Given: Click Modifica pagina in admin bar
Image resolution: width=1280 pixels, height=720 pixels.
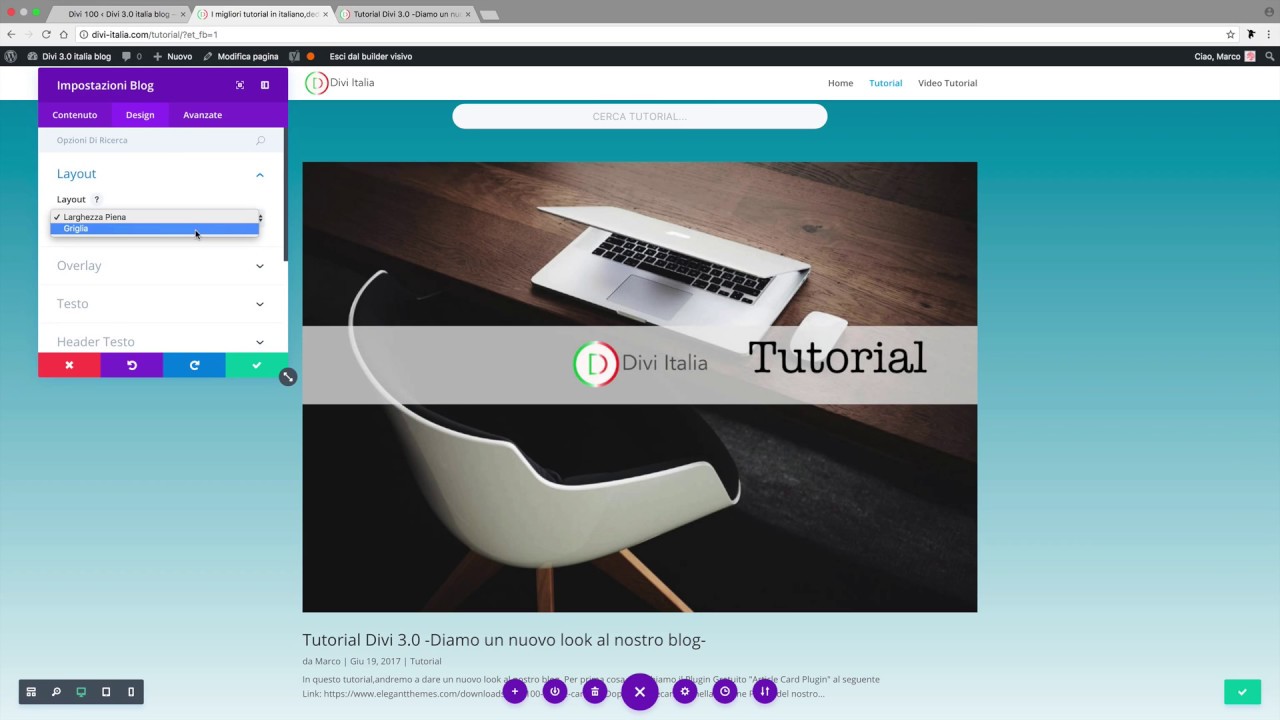Looking at the screenshot, I should (x=241, y=56).
